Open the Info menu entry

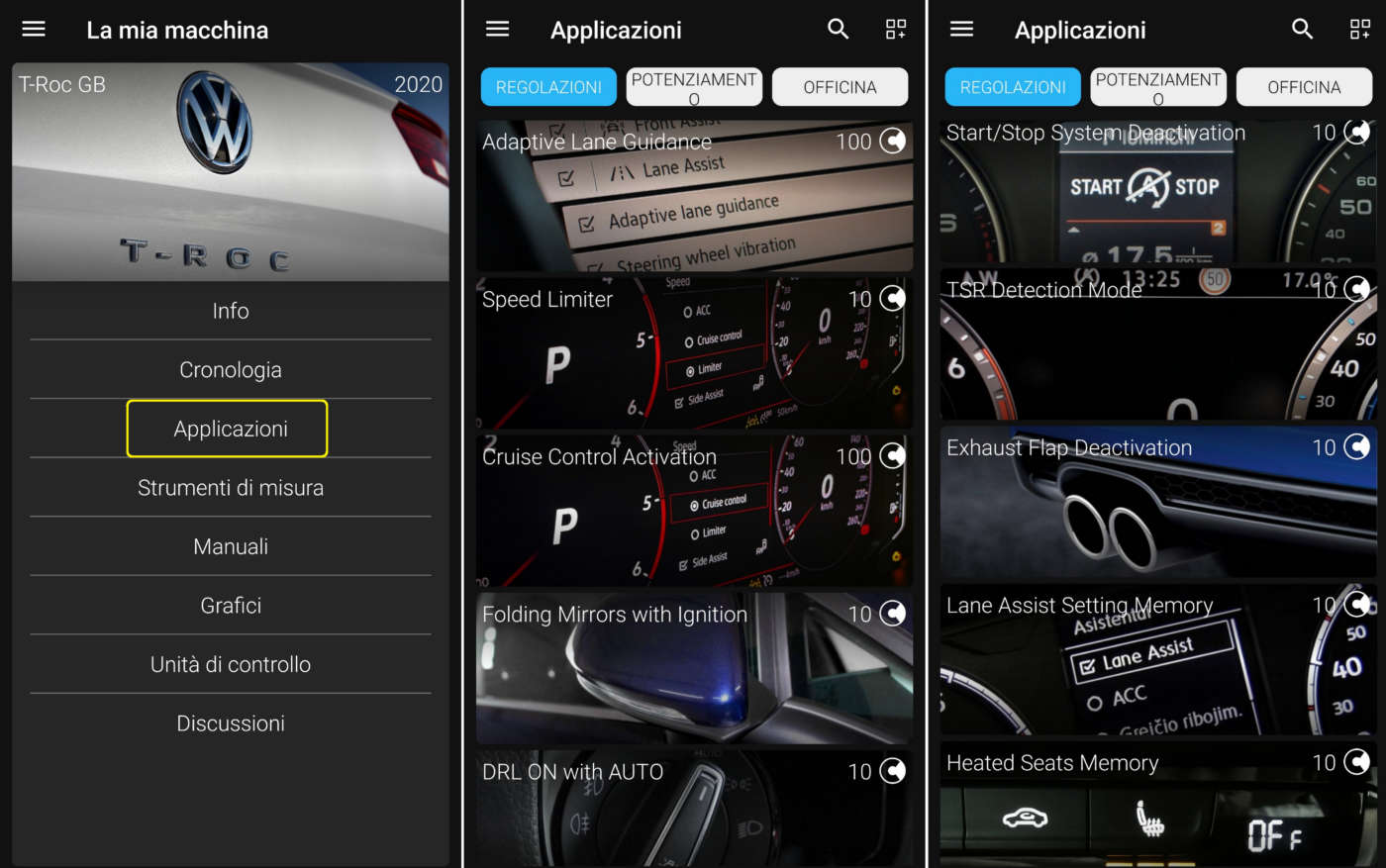coord(231,311)
